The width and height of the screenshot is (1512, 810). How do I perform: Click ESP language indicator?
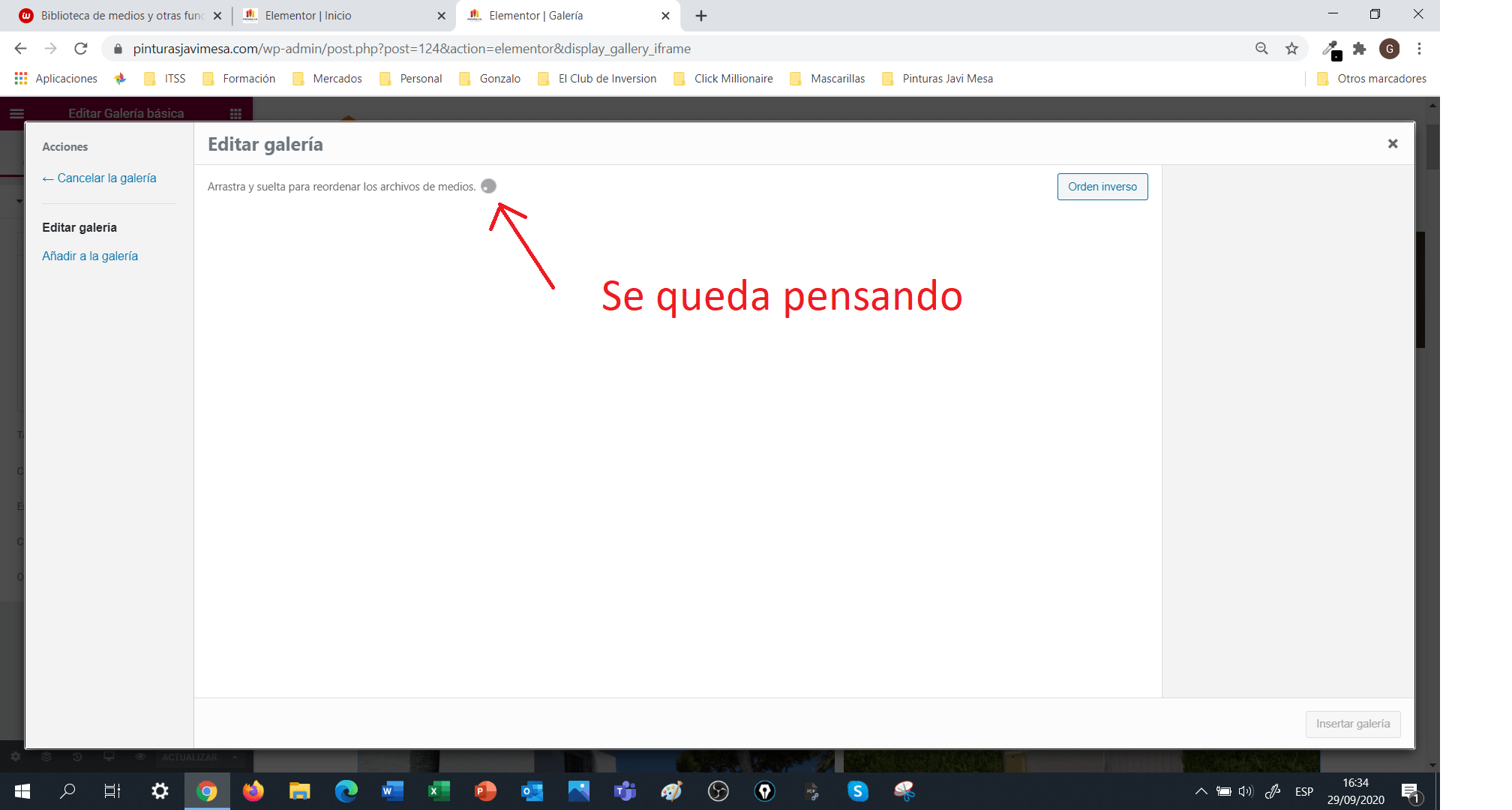pyautogui.click(x=1304, y=791)
